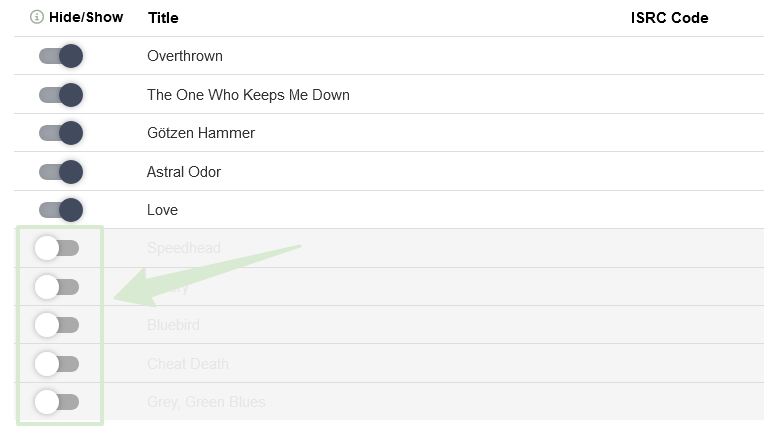
Task: Toggle off the Overthrown track switch
Action: coord(60,56)
